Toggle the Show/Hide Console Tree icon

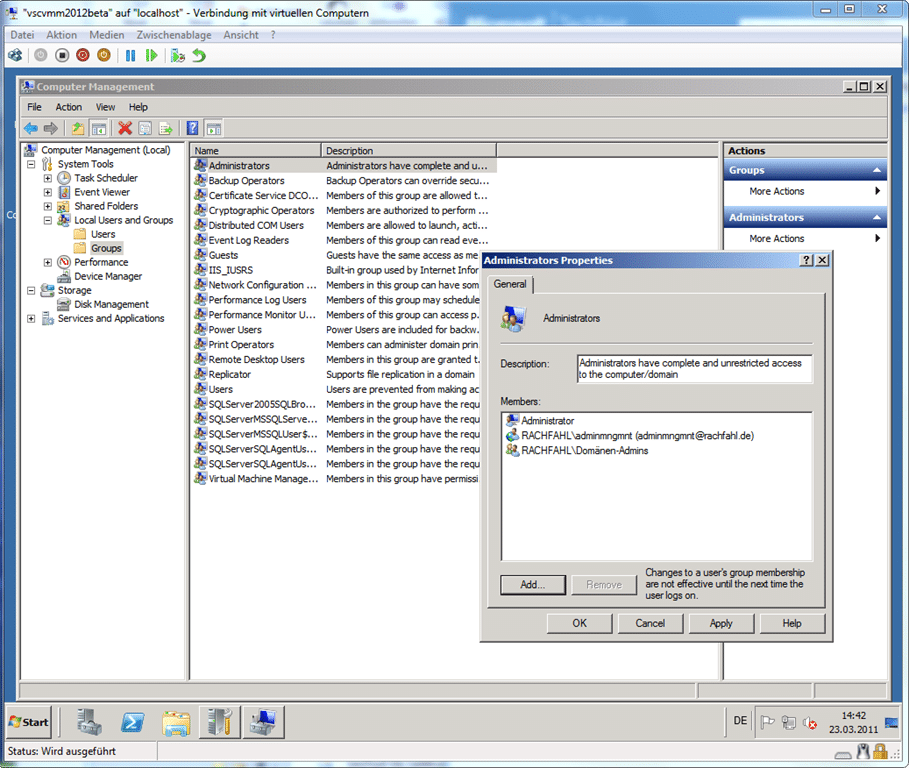point(99,128)
